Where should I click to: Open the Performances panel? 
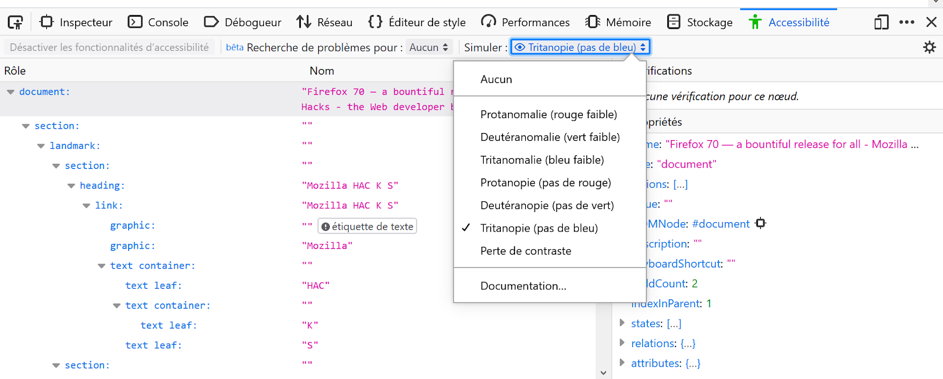point(525,22)
